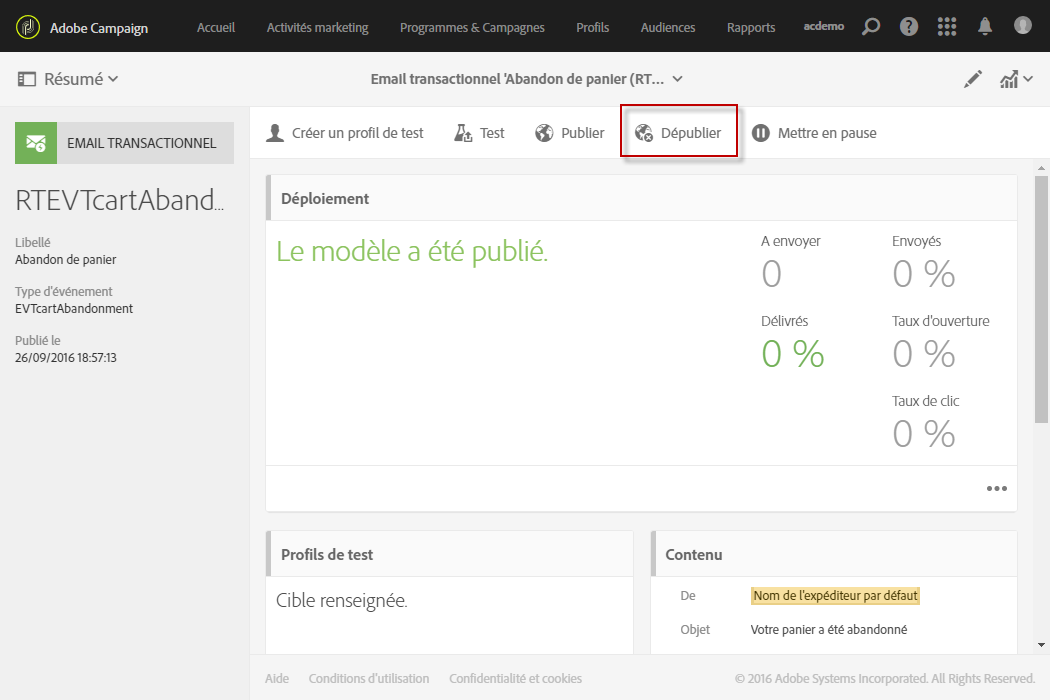
Task: Click the Taux de clic 0 % value
Action: pyautogui.click(x=924, y=434)
